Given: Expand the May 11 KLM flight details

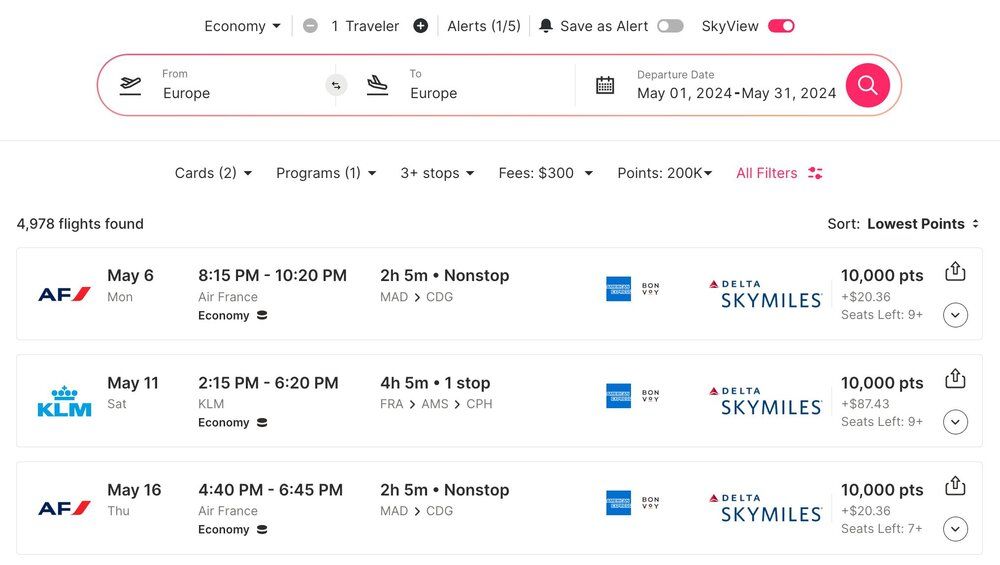Looking at the screenshot, I should [955, 422].
